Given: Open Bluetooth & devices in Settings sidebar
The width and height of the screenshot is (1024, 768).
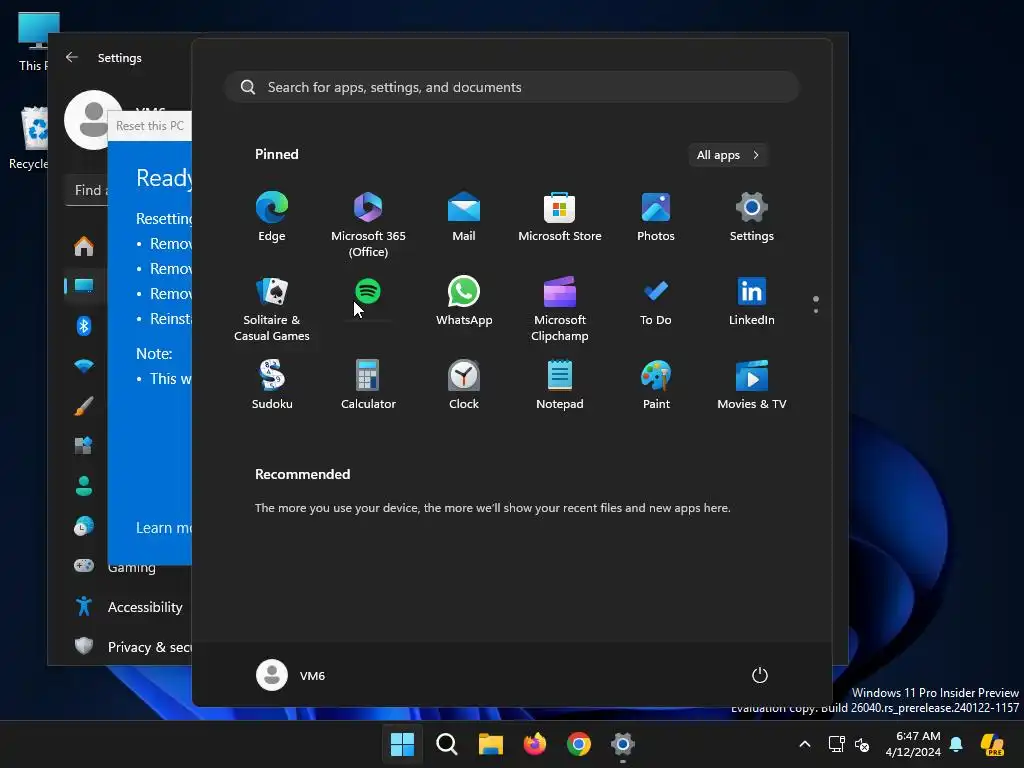Looking at the screenshot, I should [84, 325].
